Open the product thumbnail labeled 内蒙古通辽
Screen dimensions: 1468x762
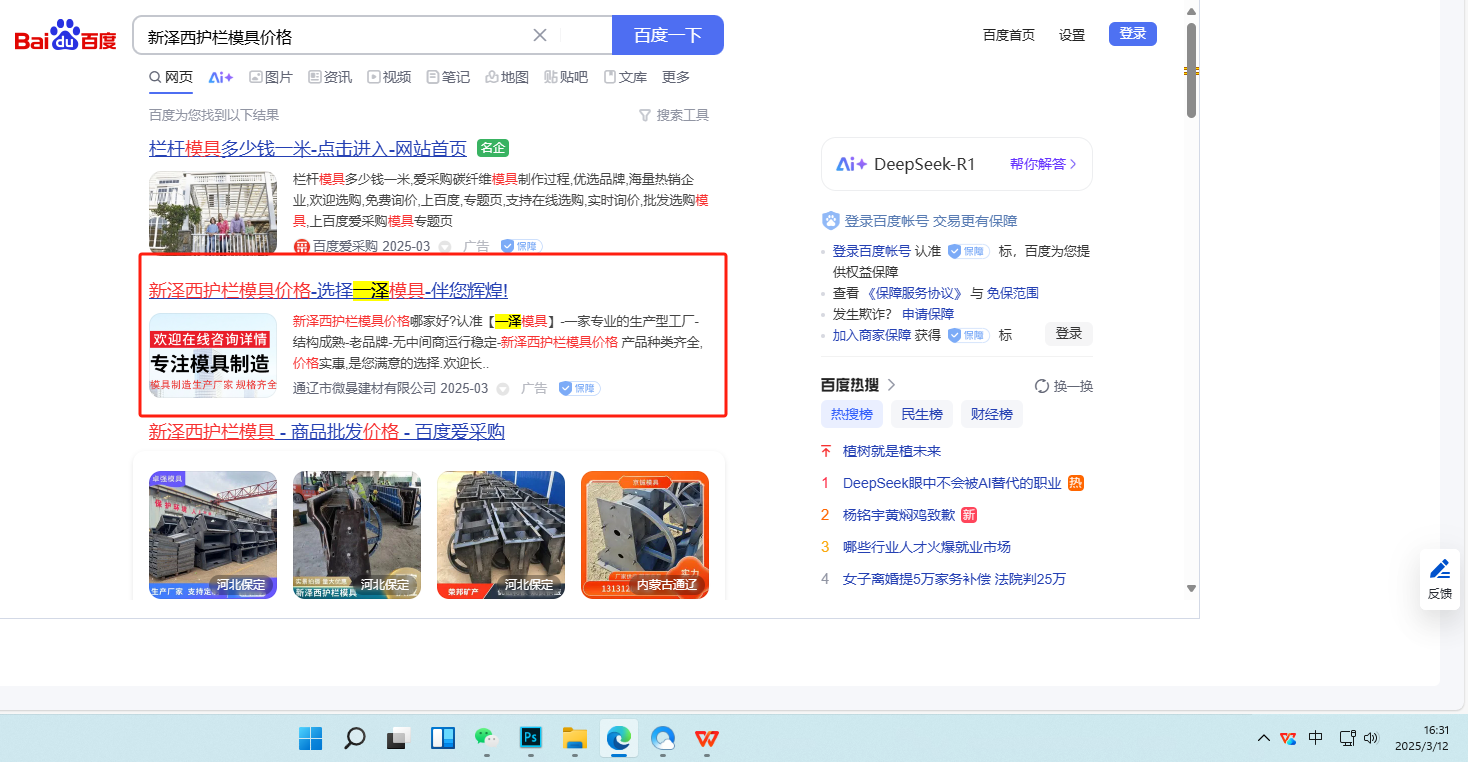[645, 535]
